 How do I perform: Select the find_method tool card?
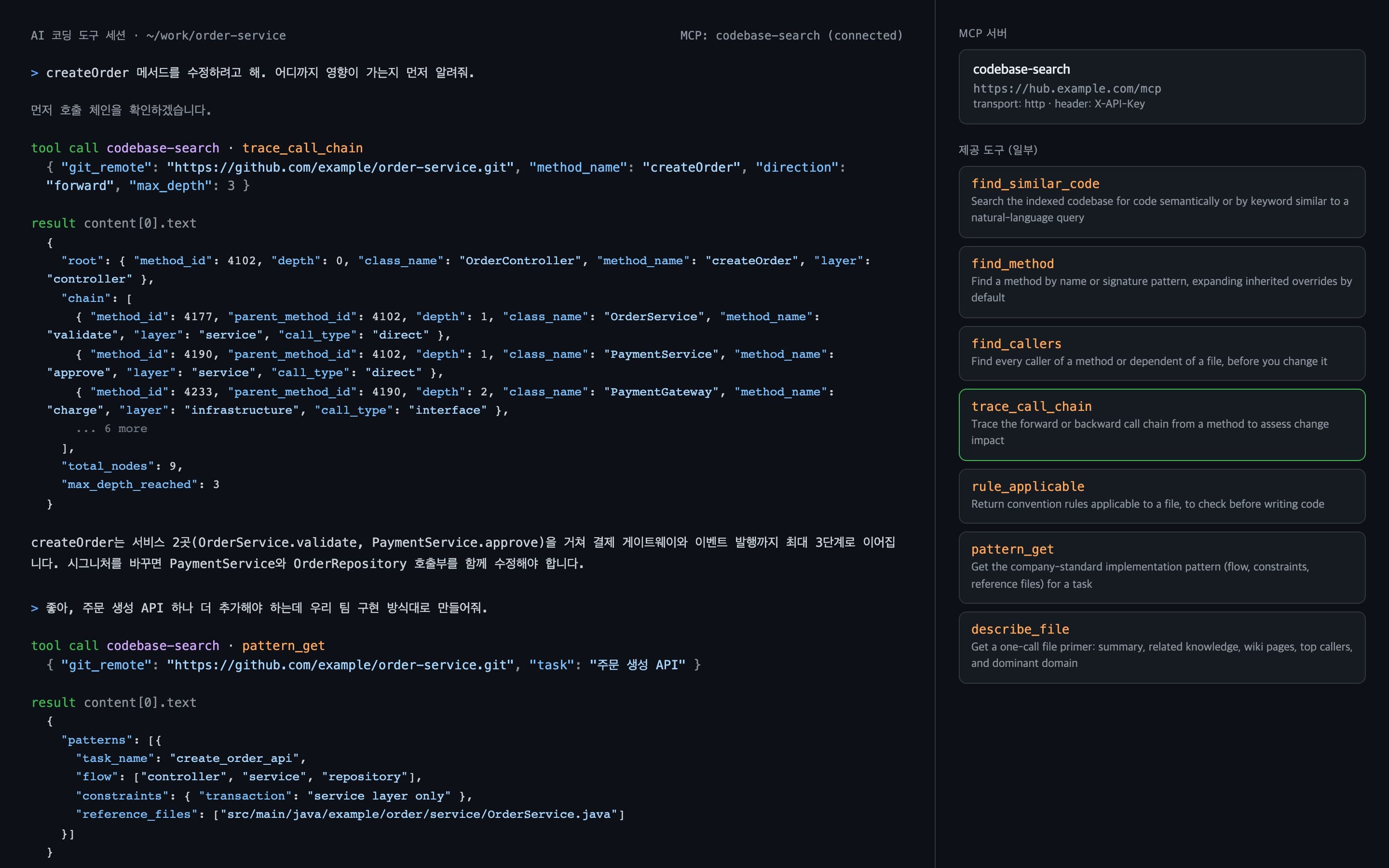pos(1162,282)
